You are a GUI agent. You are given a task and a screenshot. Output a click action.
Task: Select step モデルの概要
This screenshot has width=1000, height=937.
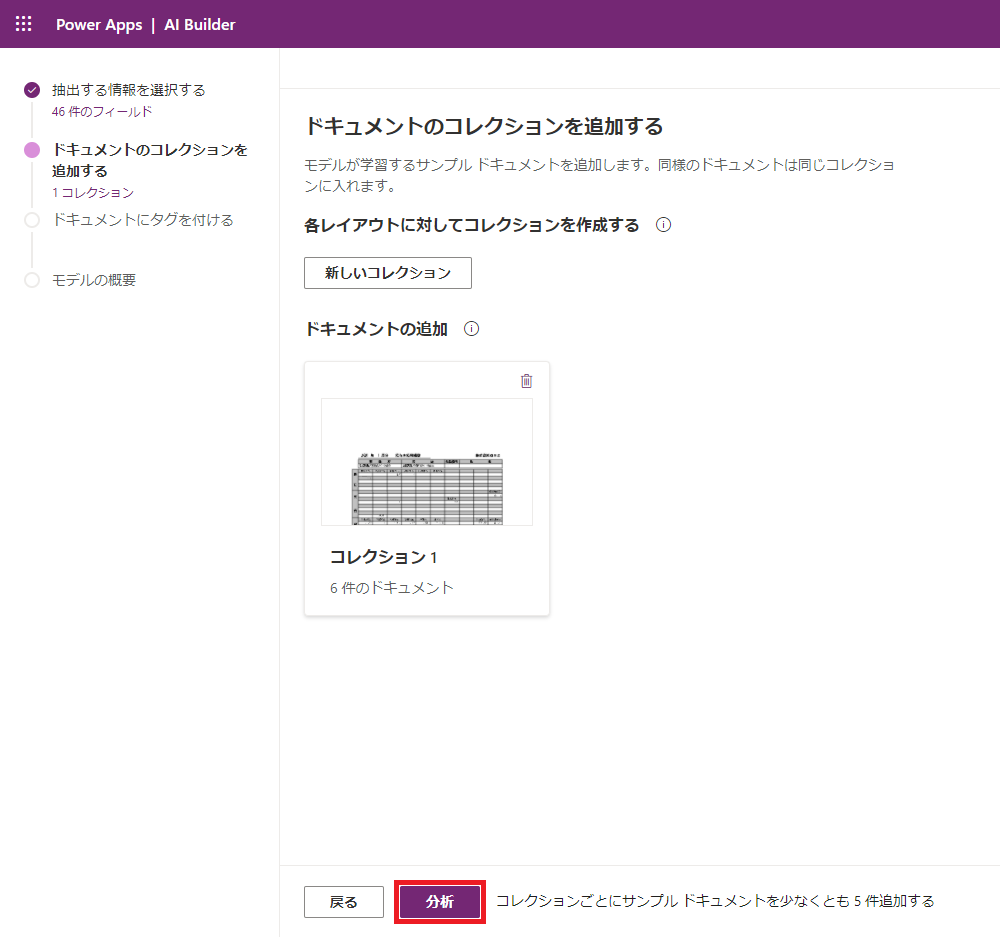click(x=94, y=280)
